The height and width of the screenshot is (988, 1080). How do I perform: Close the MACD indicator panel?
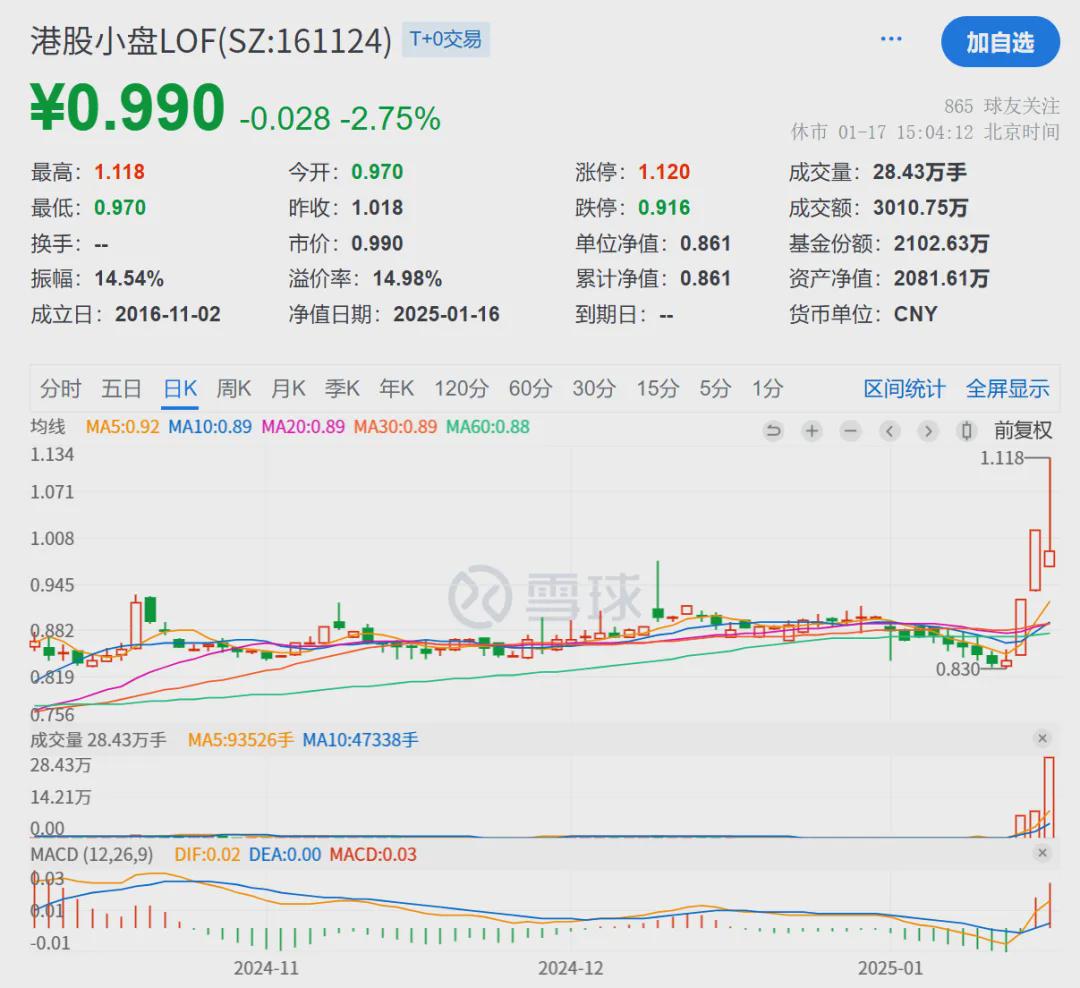pyautogui.click(x=1042, y=853)
